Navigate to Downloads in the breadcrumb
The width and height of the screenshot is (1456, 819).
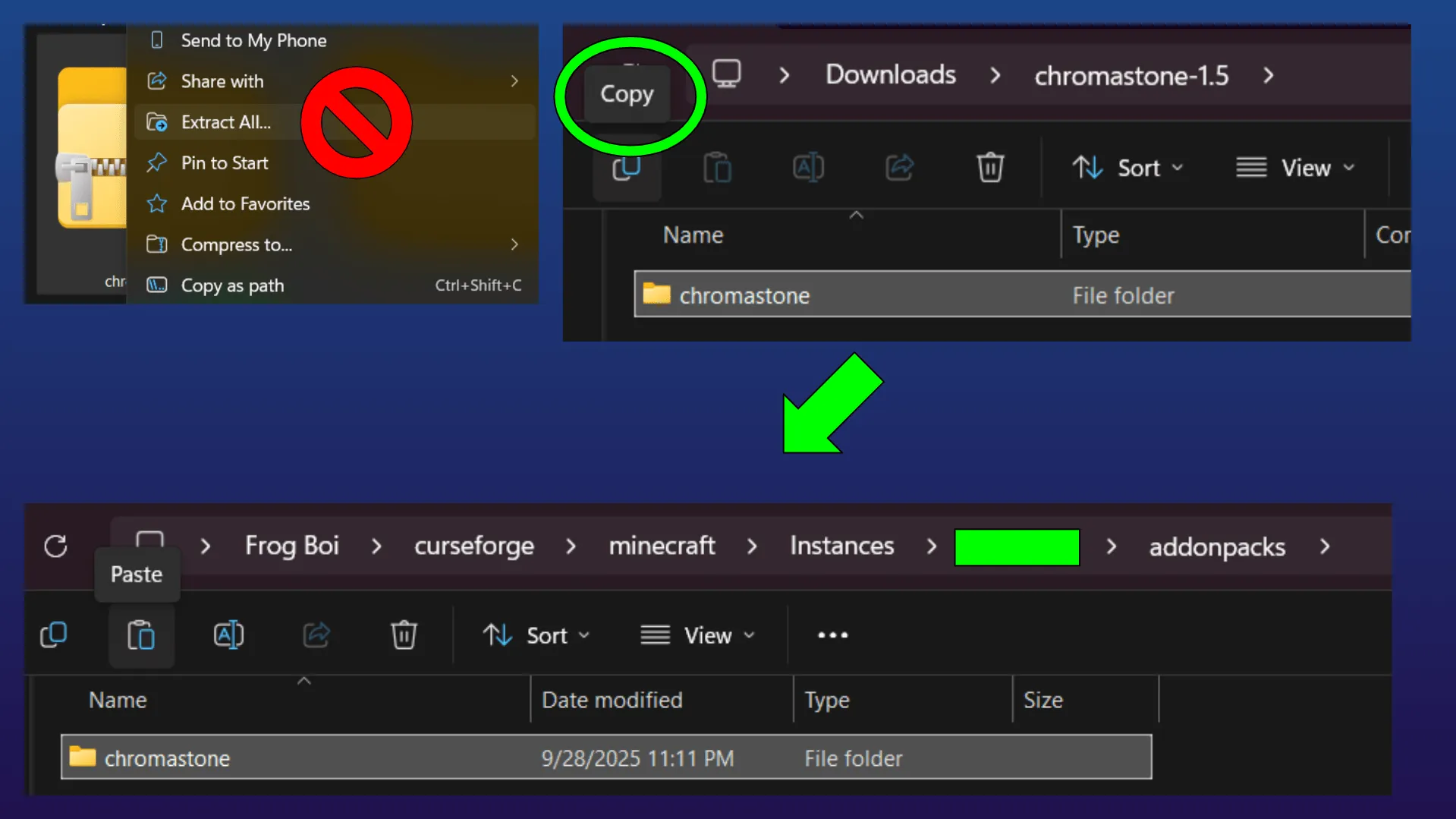[890, 75]
